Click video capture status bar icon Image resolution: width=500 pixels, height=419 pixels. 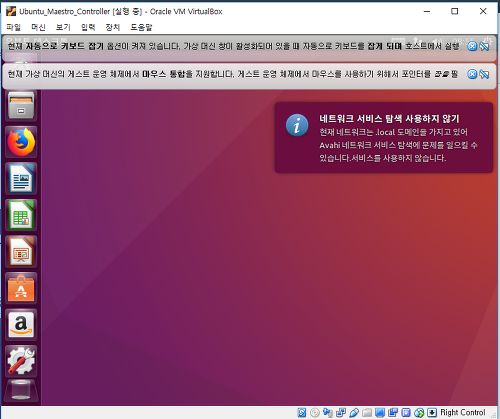(393, 413)
